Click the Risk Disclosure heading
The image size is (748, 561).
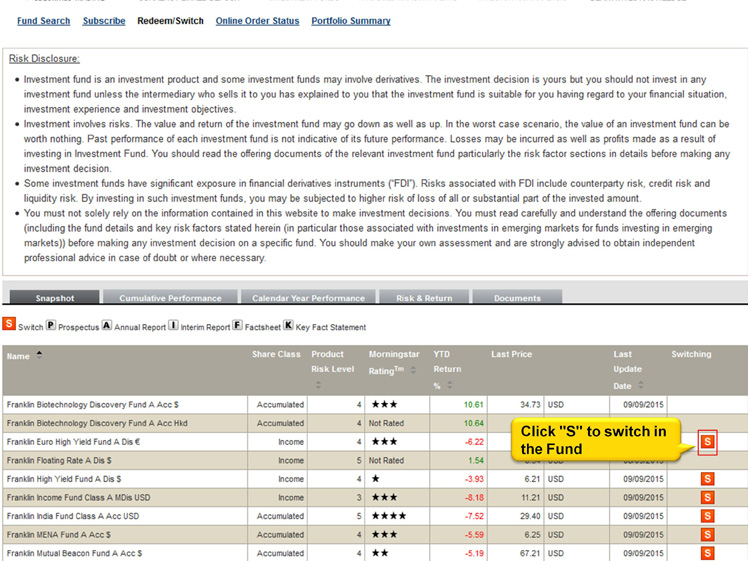(44, 59)
